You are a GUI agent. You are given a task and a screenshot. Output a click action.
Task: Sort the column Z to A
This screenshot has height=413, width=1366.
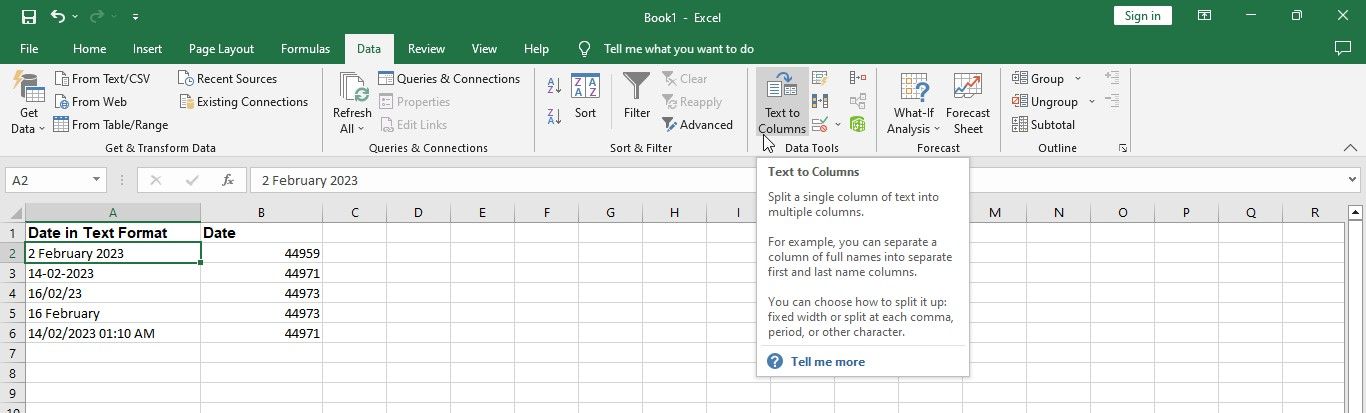click(554, 115)
